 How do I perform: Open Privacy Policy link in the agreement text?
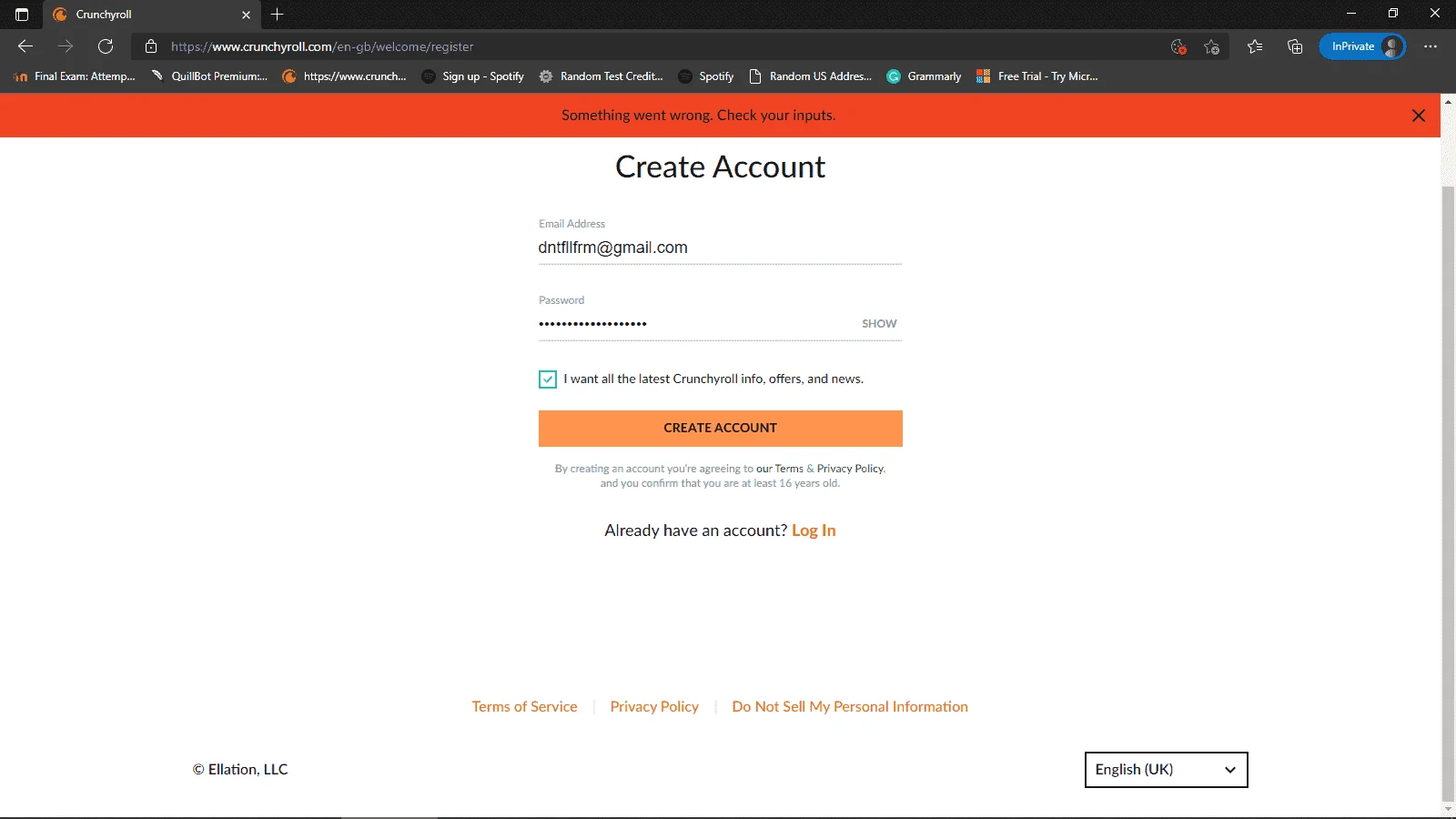pos(850,469)
